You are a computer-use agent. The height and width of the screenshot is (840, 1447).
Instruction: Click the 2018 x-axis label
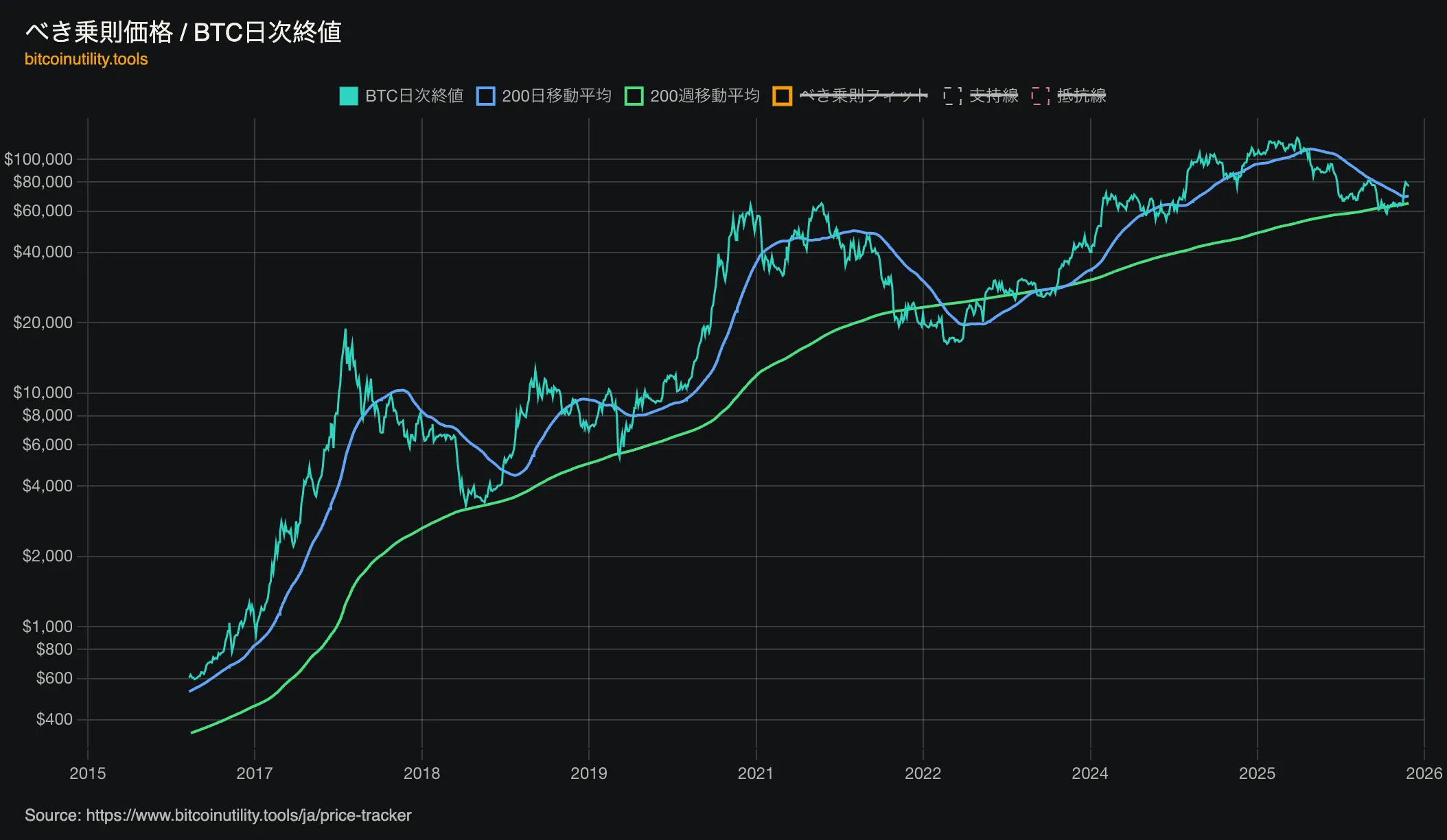click(x=421, y=773)
